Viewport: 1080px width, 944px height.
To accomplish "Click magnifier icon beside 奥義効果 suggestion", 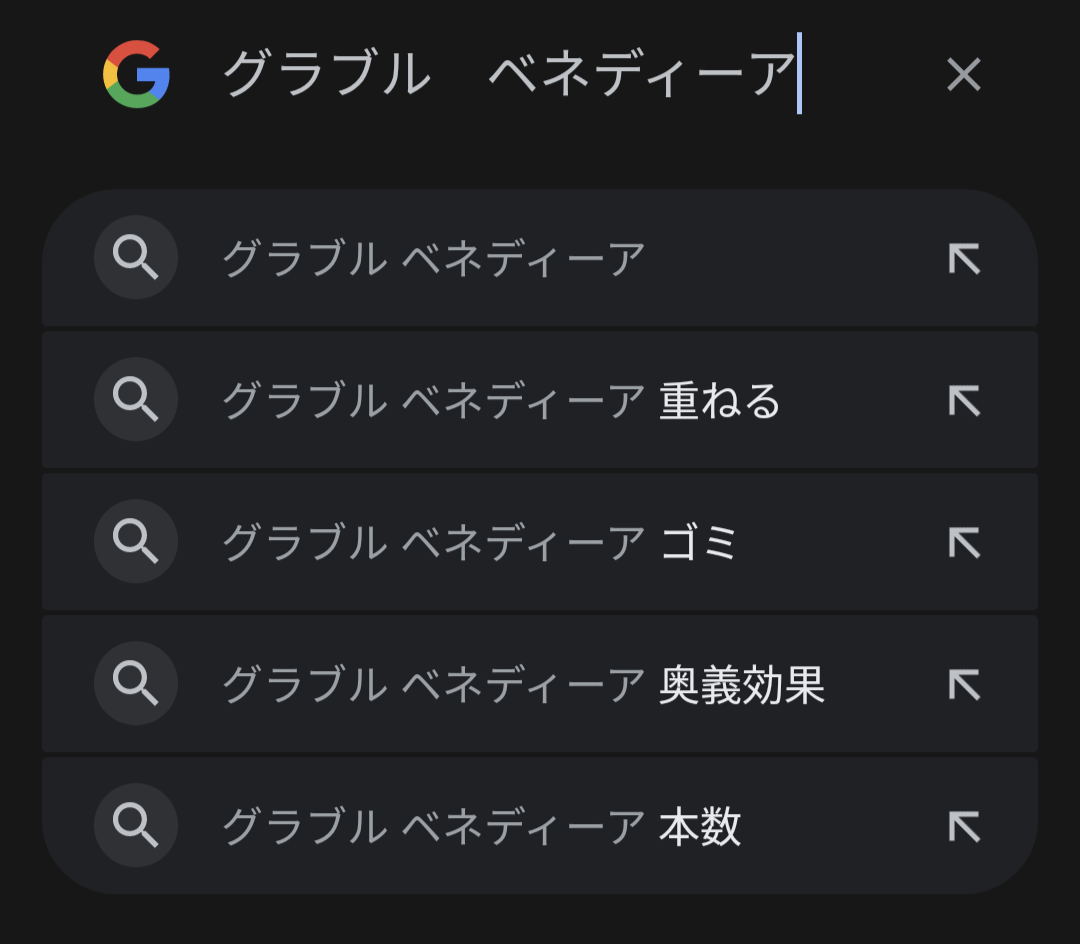I will point(136,684).
